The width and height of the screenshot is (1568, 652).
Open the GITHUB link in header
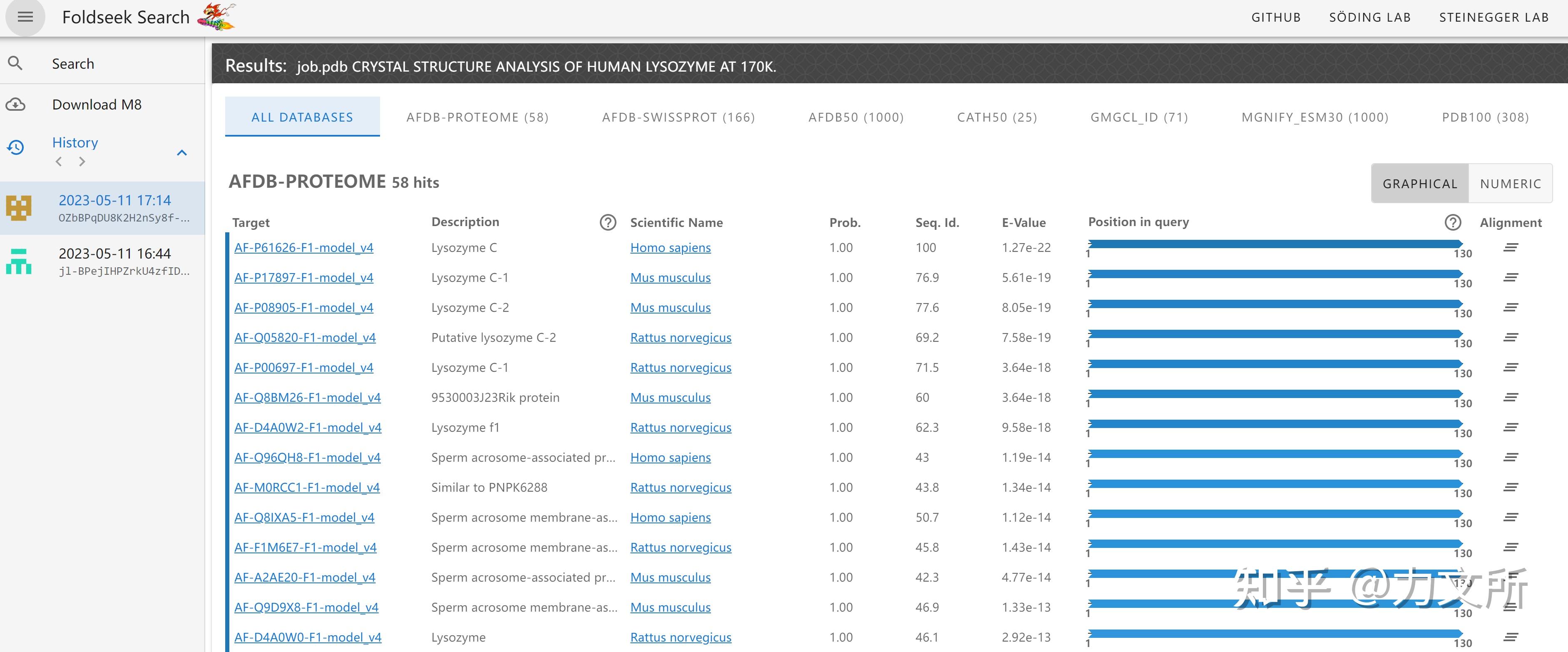1276,17
